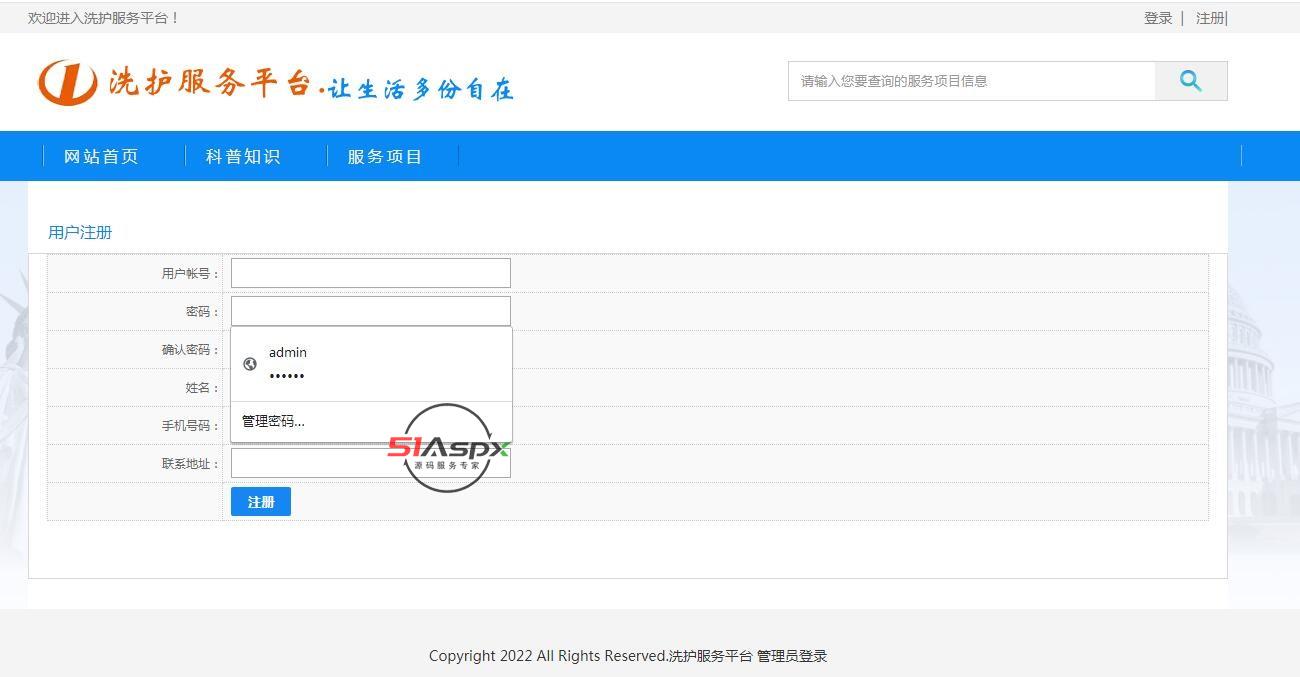Click the 确认密码 field label

[190, 350]
